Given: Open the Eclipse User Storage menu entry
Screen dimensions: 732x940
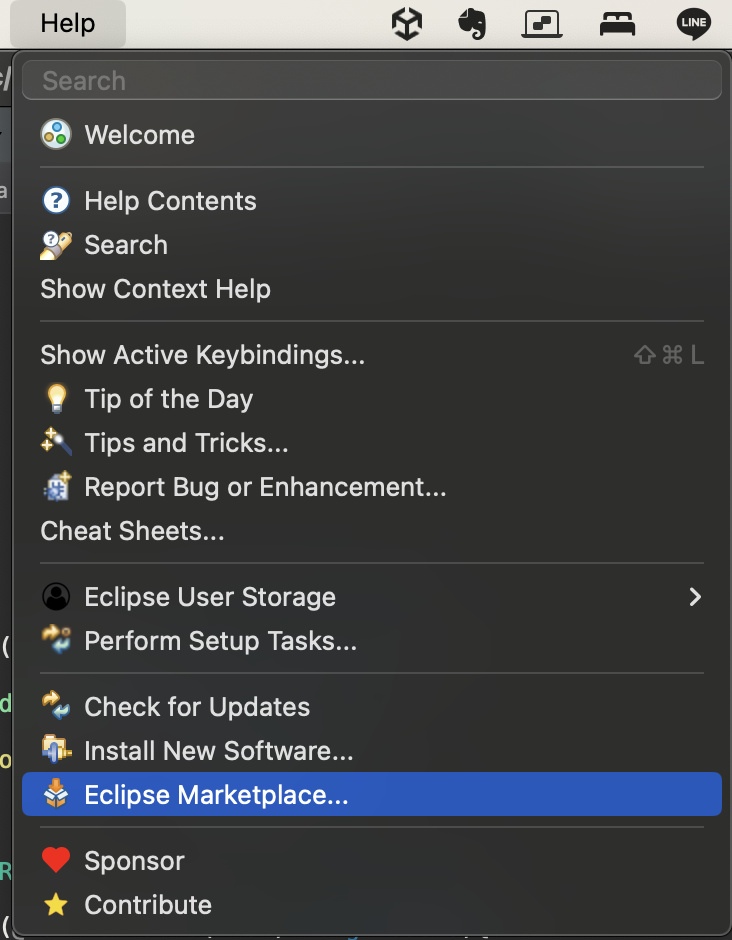Looking at the screenshot, I should tap(210, 597).
